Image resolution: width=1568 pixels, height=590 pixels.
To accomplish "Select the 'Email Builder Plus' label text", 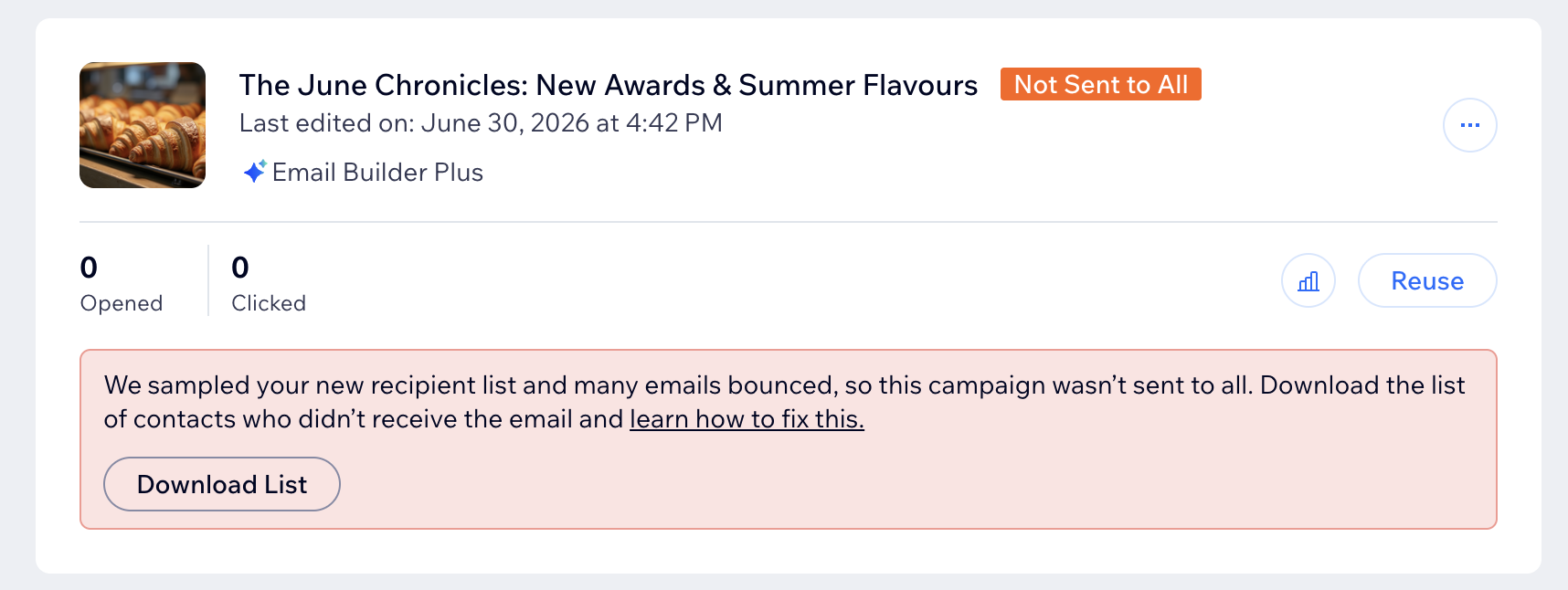I will [377, 173].
